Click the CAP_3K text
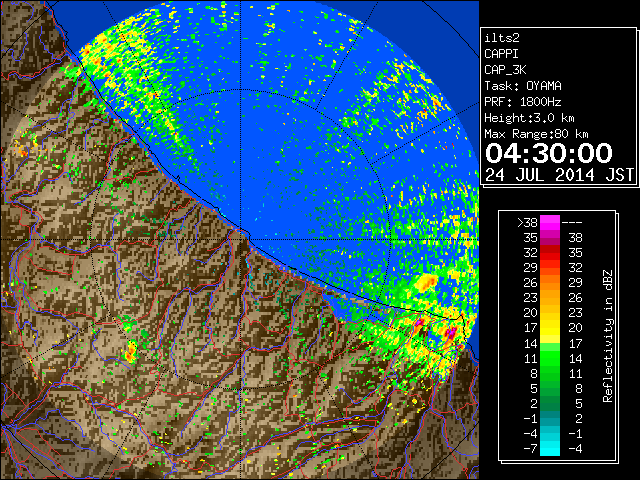This screenshot has width=640, height=480. pos(505,70)
